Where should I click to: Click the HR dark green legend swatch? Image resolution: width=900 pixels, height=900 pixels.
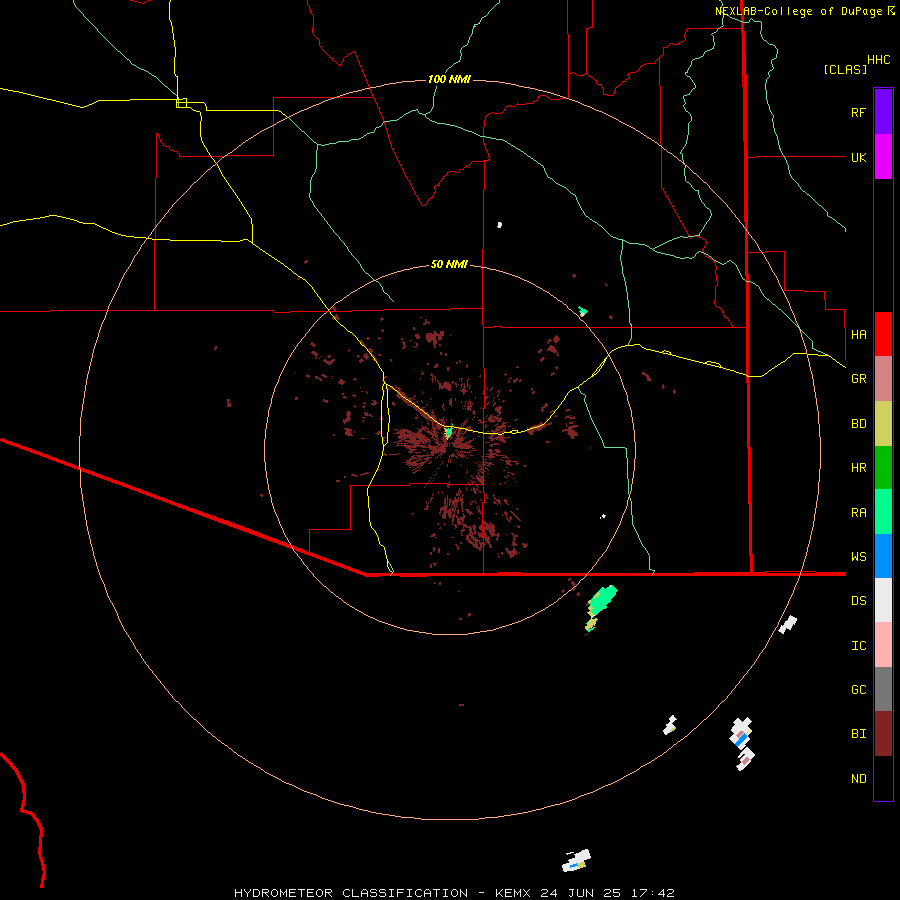(x=883, y=468)
